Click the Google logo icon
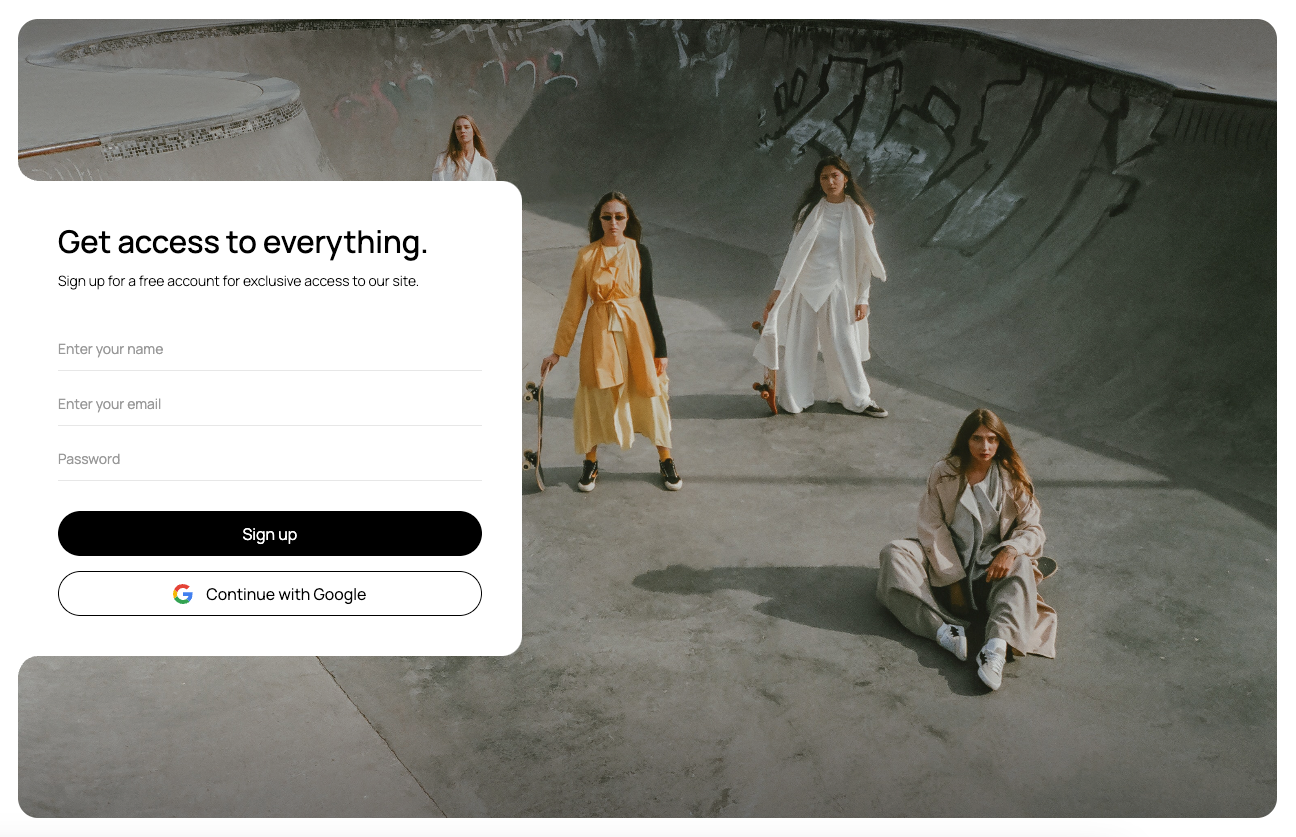Viewport: 1296px width, 837px height. pyautogui.click(x=183, y=594)
